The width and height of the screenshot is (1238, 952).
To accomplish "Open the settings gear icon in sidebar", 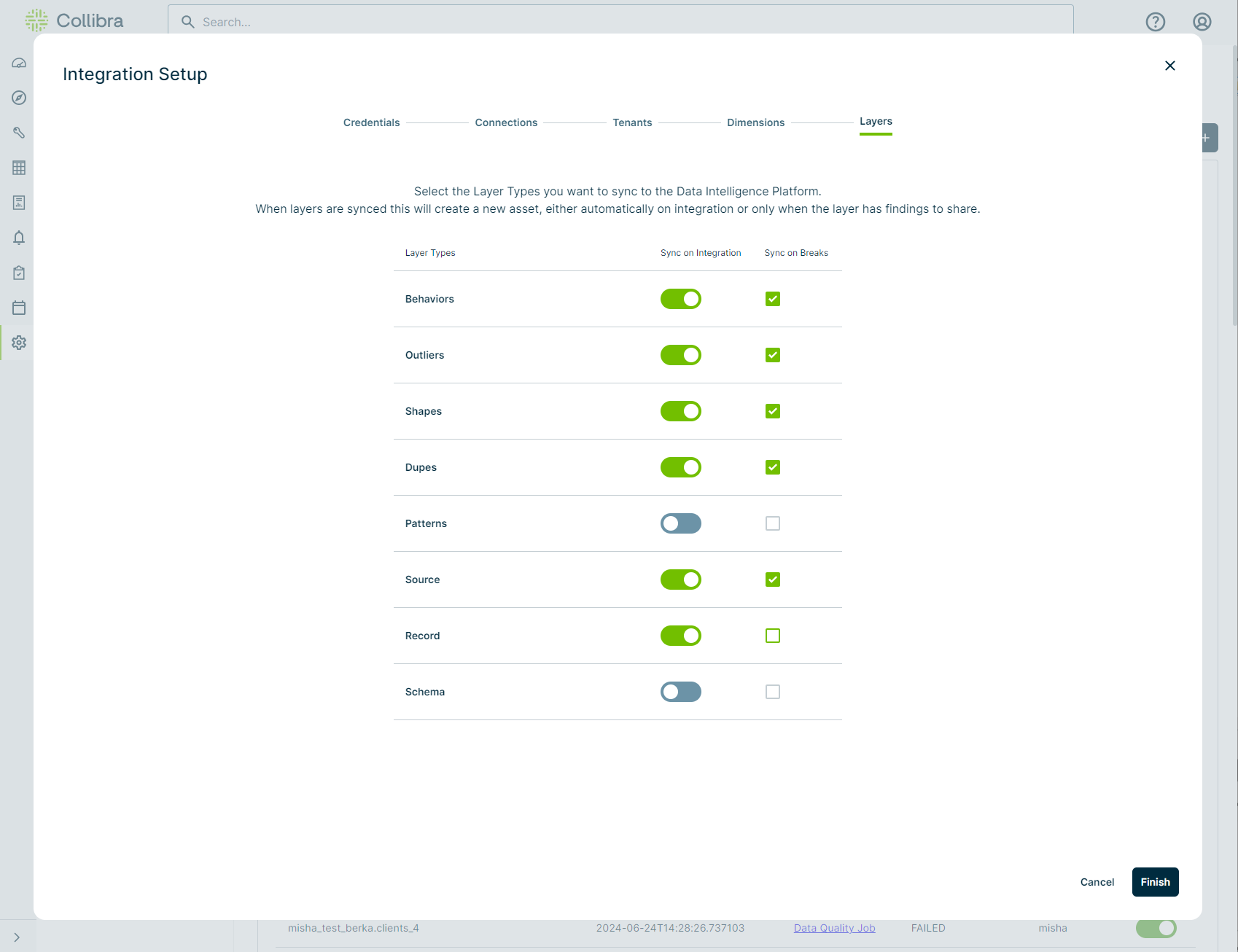I will click(x=19, y=343).
